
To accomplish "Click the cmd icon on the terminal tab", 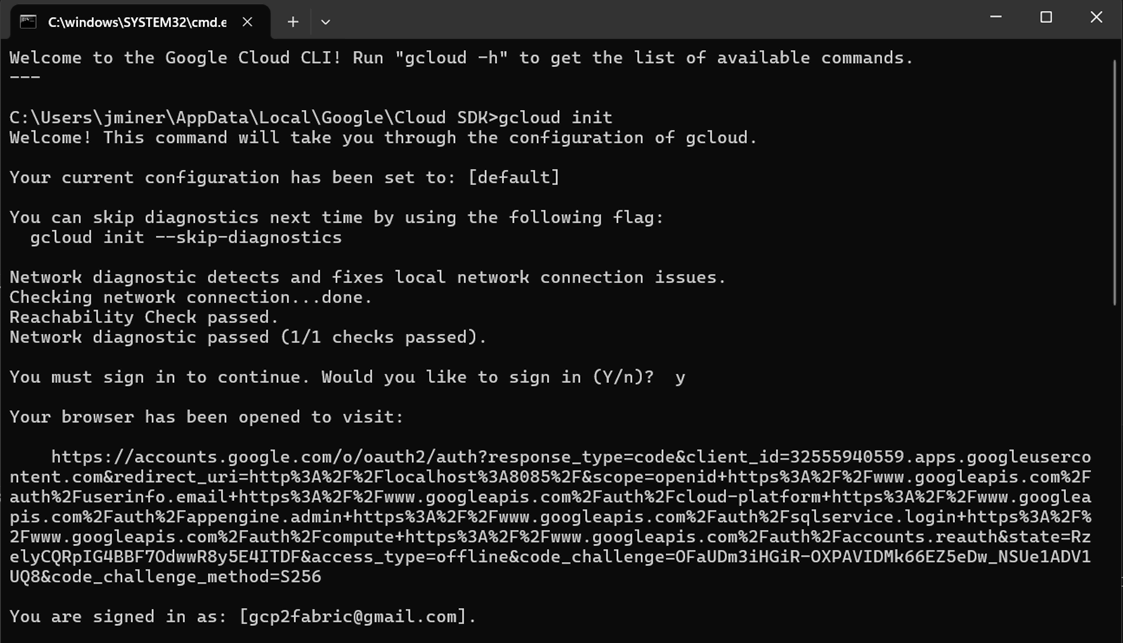I will (28, 21).
